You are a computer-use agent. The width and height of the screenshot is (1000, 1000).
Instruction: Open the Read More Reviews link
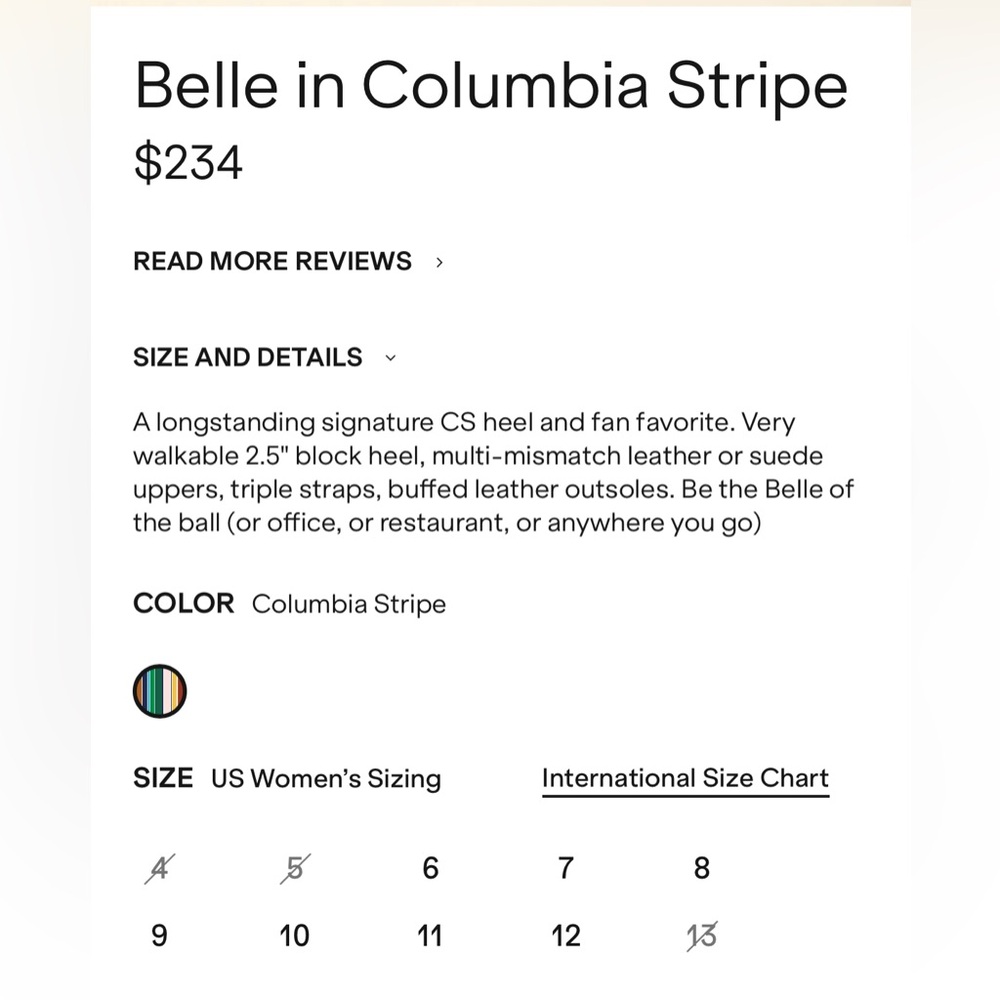272,261
